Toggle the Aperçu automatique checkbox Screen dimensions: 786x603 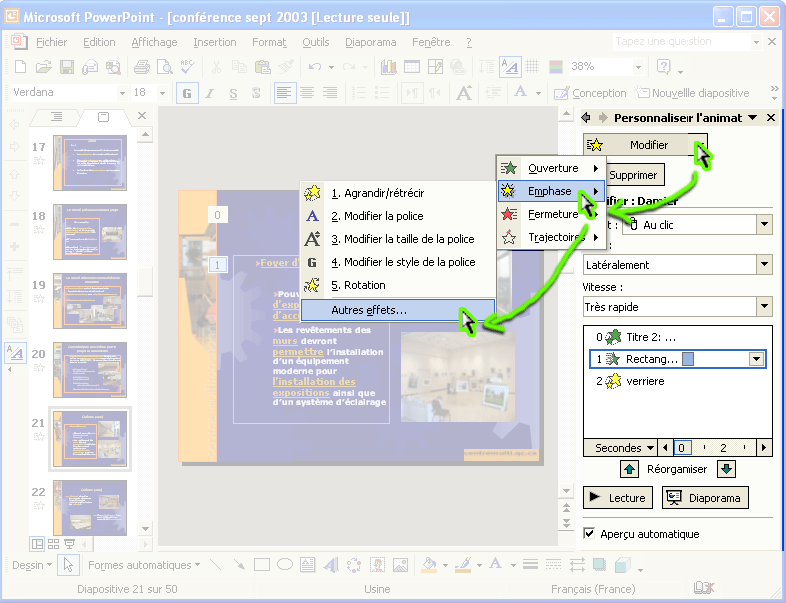pyautogui.click(x=590, y=534)
